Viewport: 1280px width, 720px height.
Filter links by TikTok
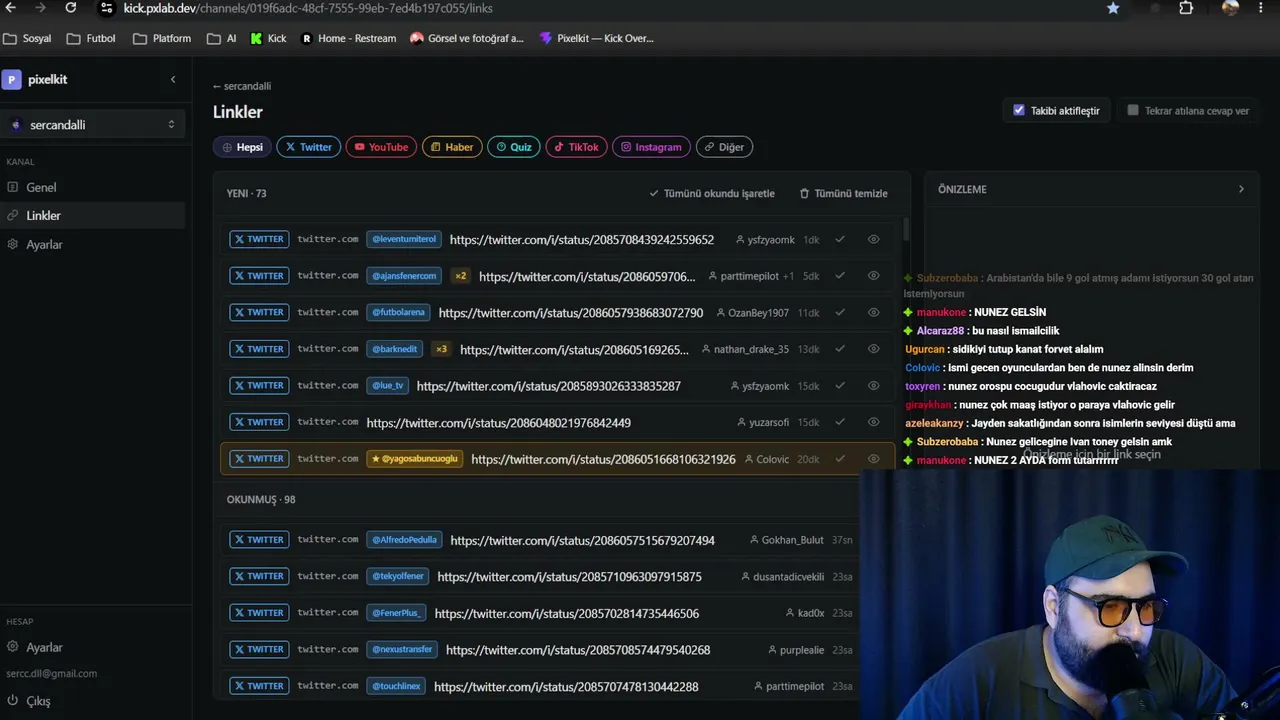[x=576, y=147]
